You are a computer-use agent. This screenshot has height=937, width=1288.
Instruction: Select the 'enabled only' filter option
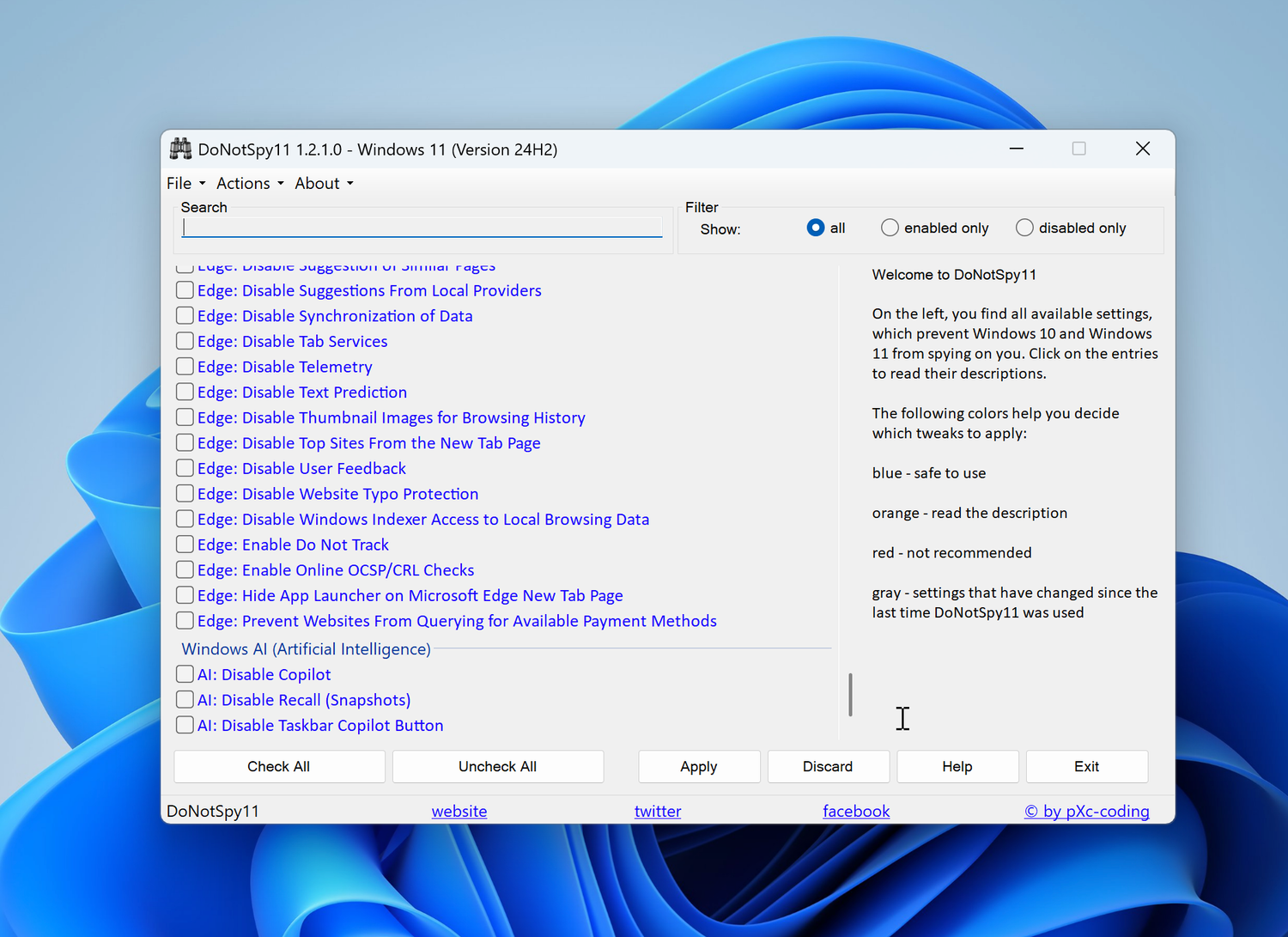tap(890, 228)
